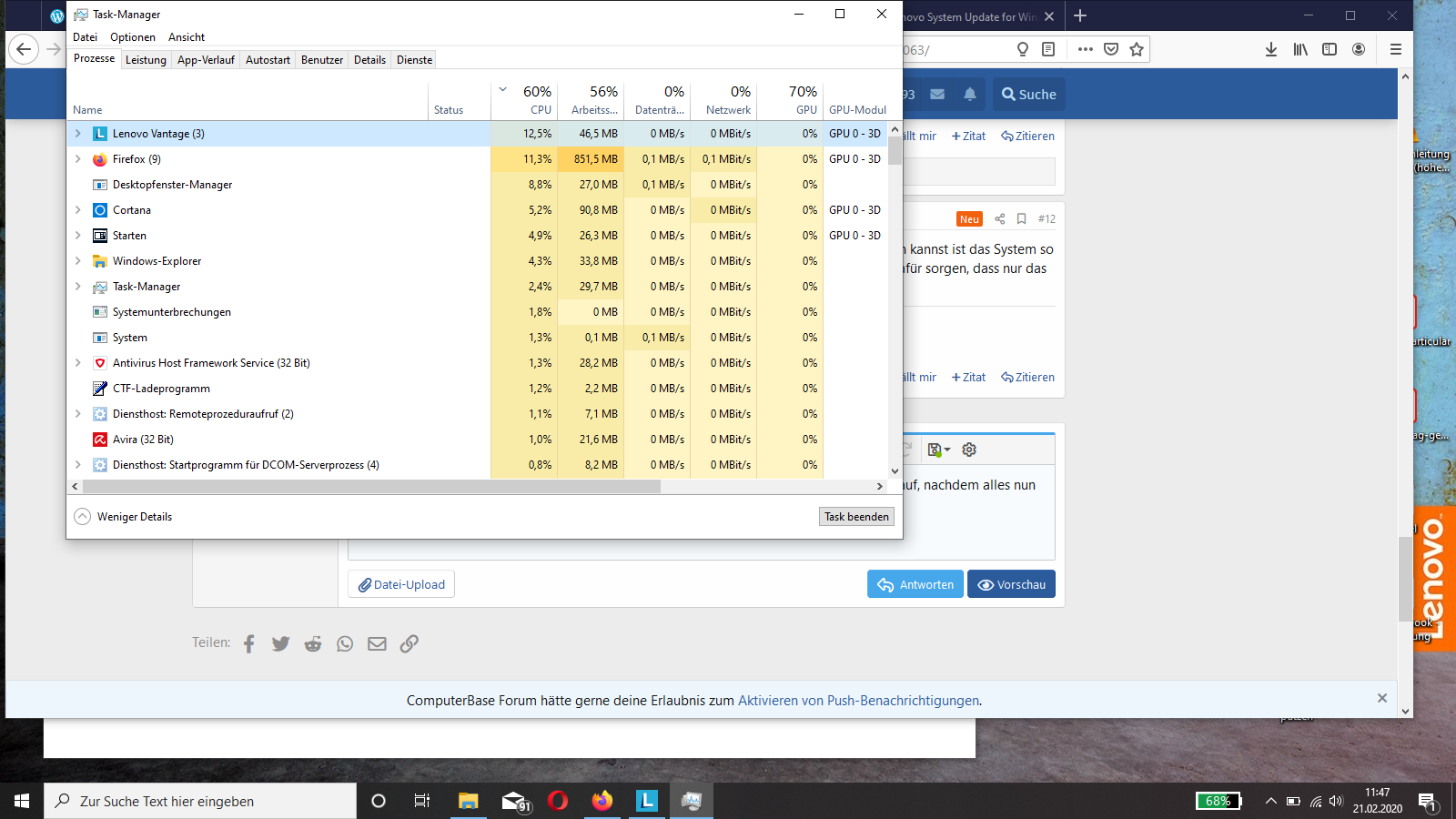
Task: Click Task Manager vertical scrollbar down arrow
Action: 895,471
